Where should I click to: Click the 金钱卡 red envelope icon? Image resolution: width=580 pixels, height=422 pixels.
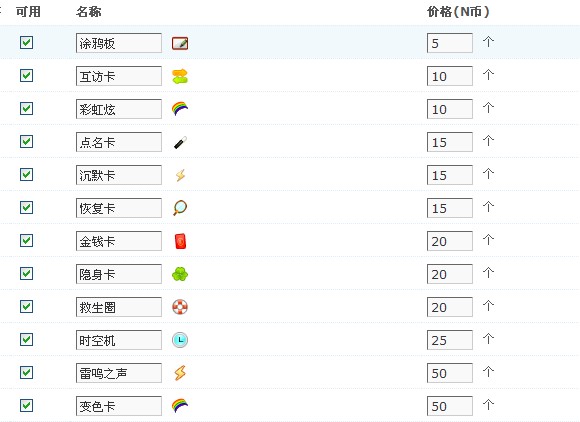180,241
